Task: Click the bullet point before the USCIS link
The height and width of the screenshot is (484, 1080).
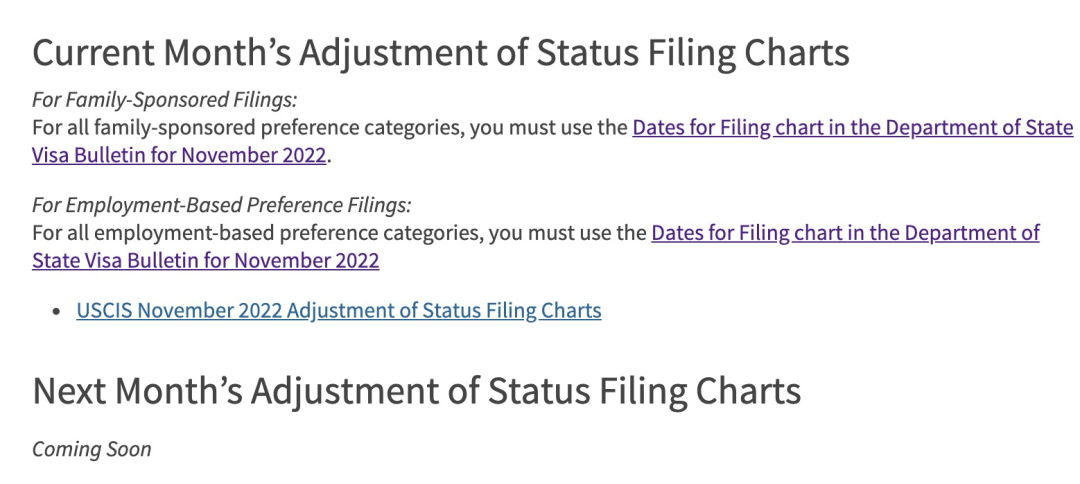Action: pos(57,311)
